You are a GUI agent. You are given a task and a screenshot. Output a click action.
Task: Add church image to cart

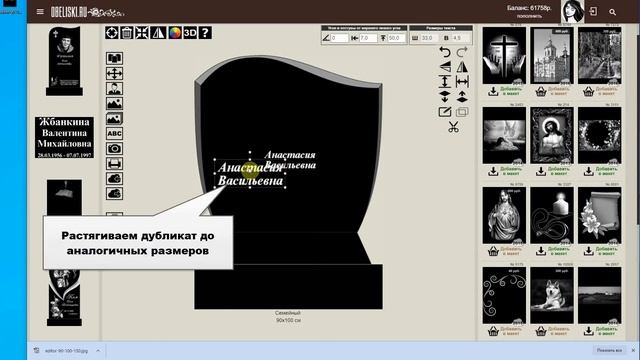click(x=553, y=91)
